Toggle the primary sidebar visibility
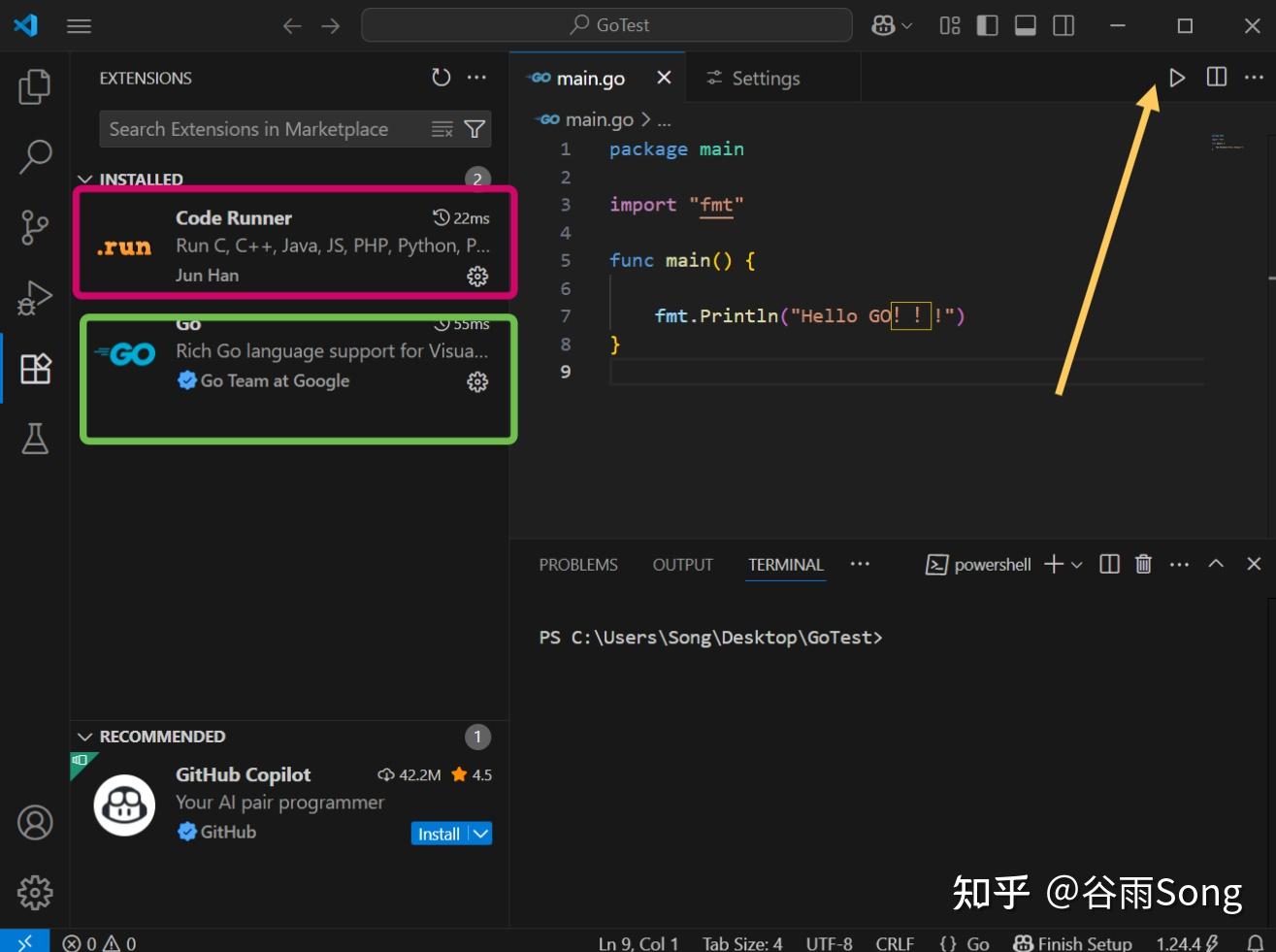1276x952 pixels. click(x=986, y=25)
